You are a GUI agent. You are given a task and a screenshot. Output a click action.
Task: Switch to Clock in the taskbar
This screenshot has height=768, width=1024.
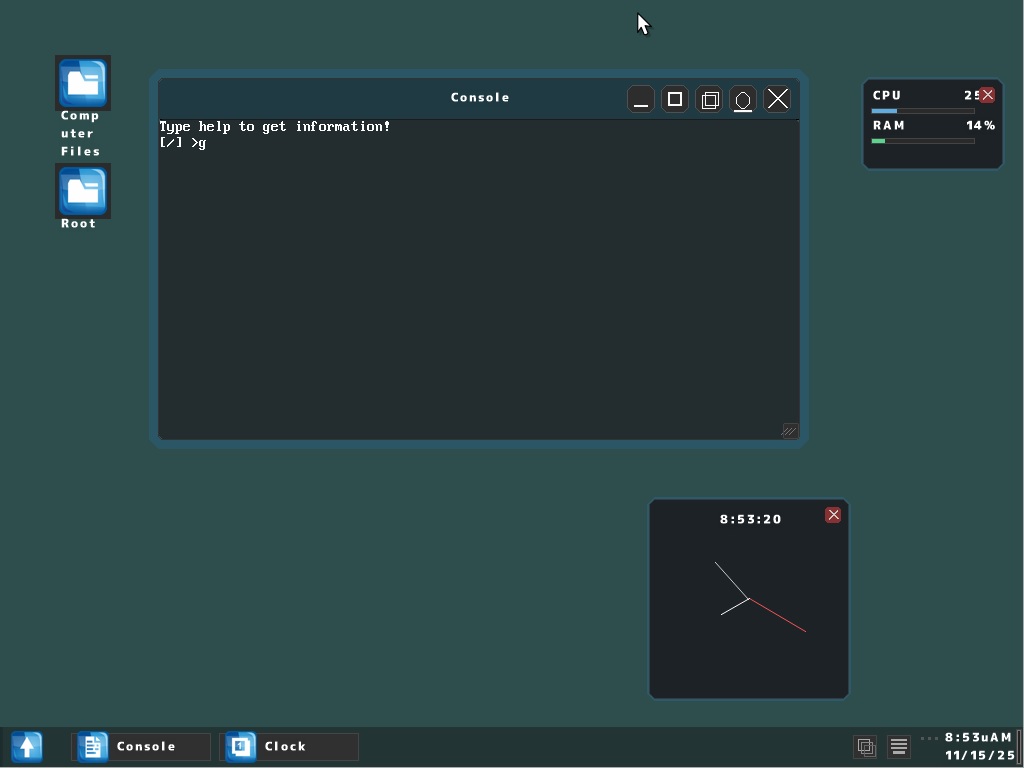(289, 746)
